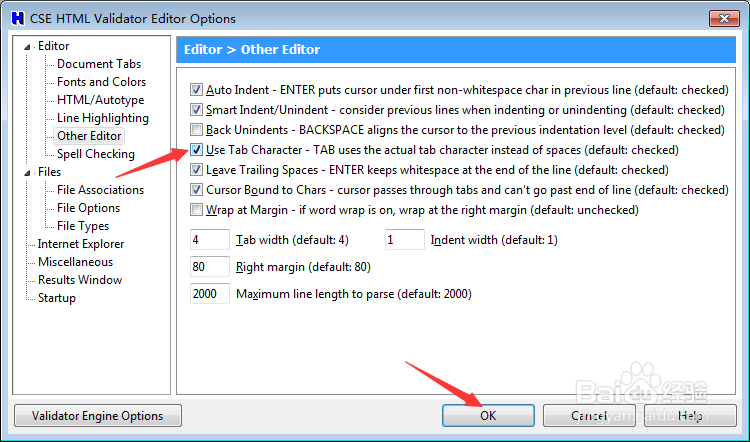Select Internet Explorer in the tree
Image resolution: width=750 pixels, height=442 pixels.
coord(81,244)
